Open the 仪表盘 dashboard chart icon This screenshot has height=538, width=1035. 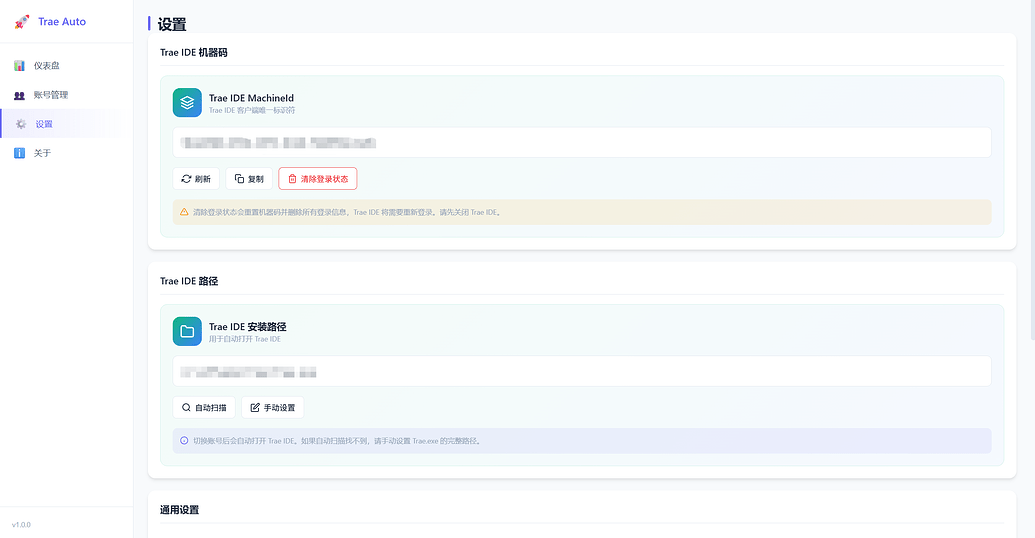pos(19,65)
